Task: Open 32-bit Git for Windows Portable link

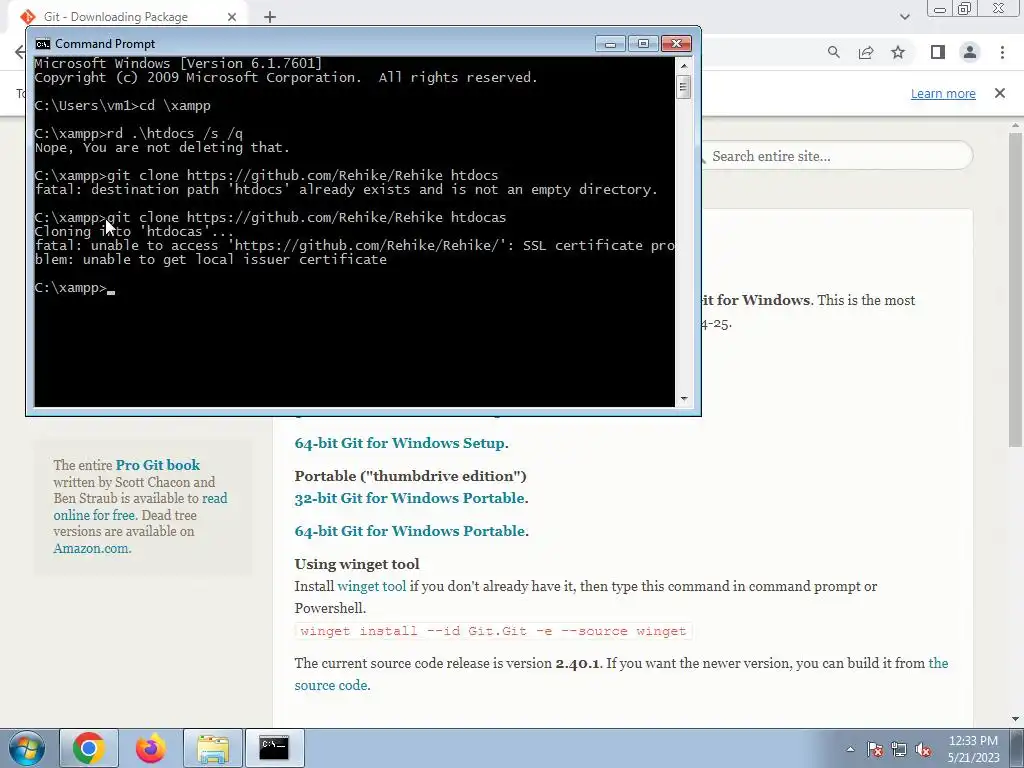Action: 409,498
